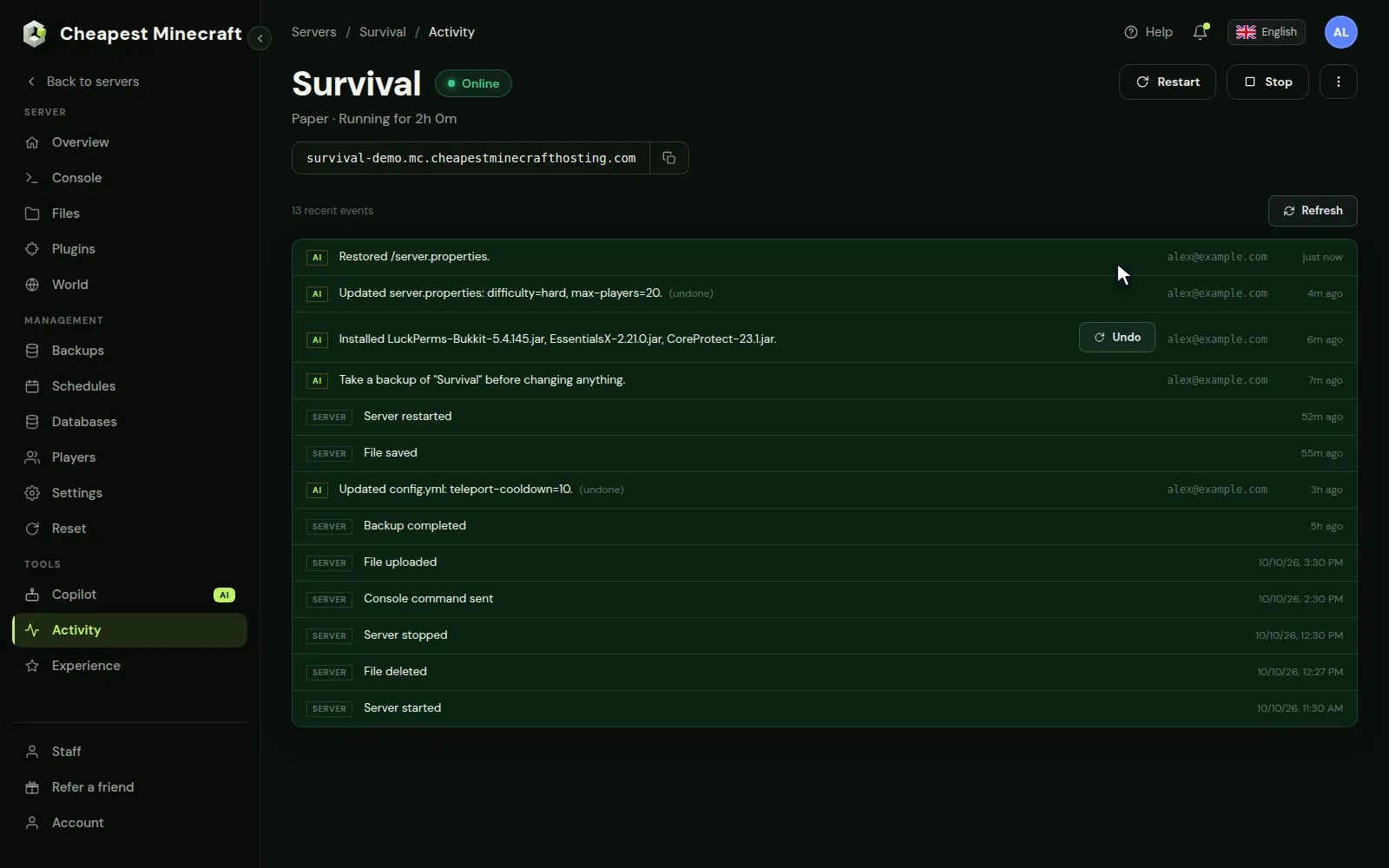Click the Online status badge
This screenshot has height=868, width=1389.
coord(473,83)
